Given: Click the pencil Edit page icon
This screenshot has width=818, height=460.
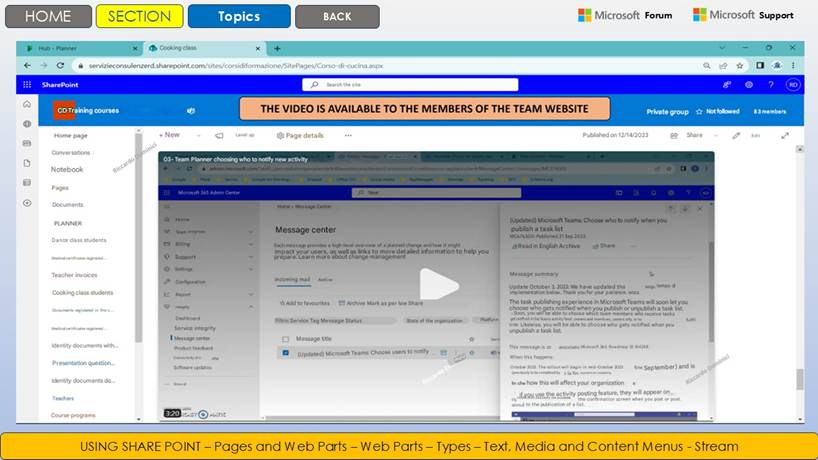Looking at the screenshot, I should pyautogui.click(x=737, y=134).
